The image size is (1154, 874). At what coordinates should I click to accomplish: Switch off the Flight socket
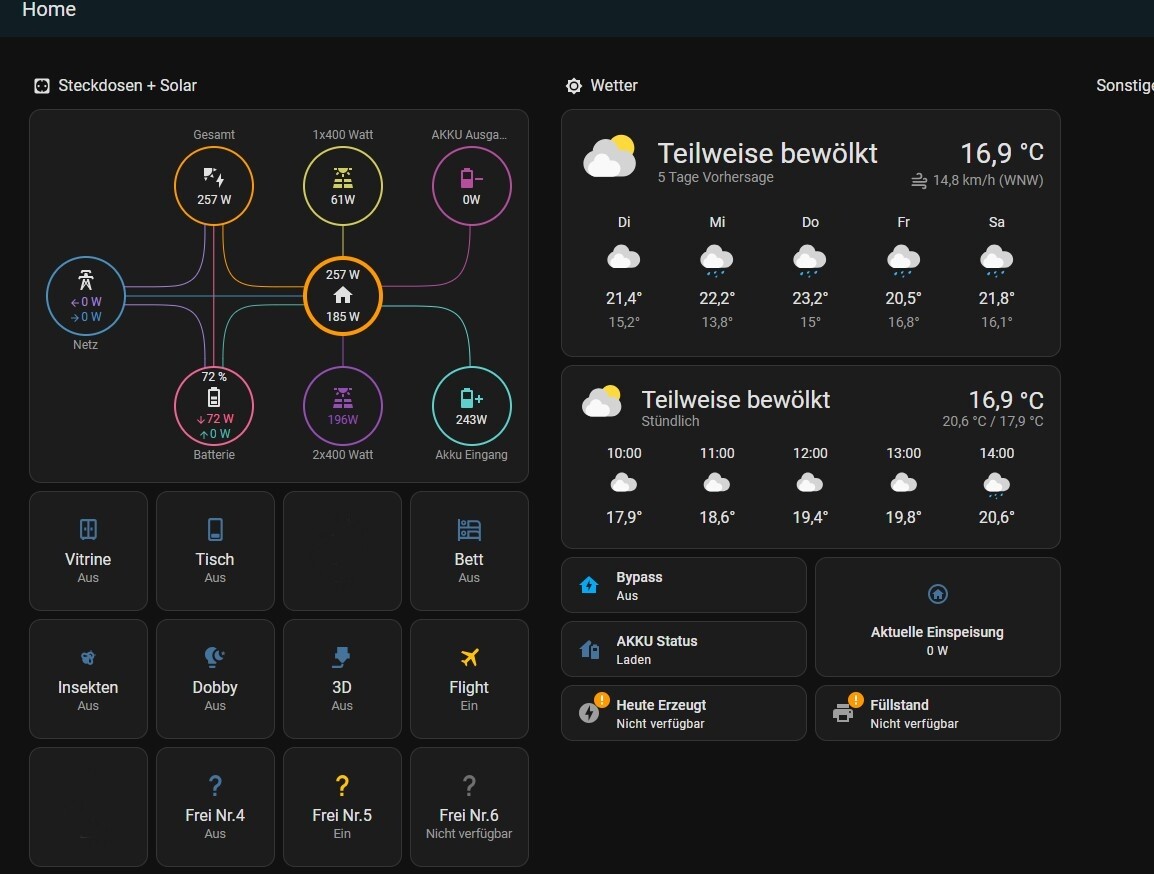tap(469, 679)
